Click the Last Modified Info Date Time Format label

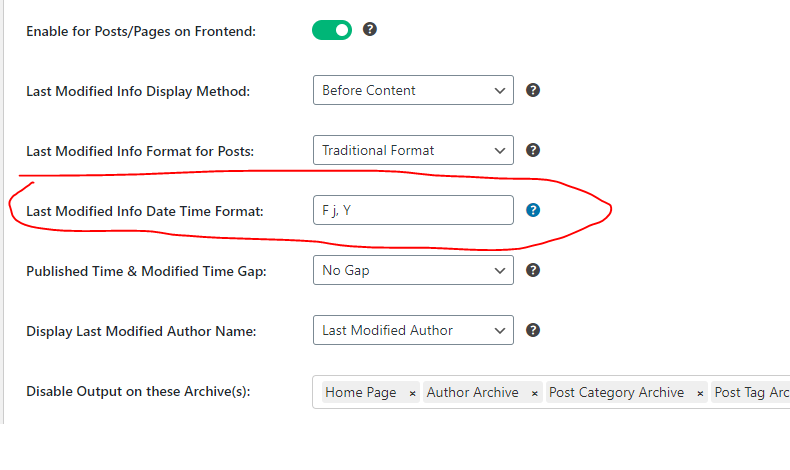point(145,211)
